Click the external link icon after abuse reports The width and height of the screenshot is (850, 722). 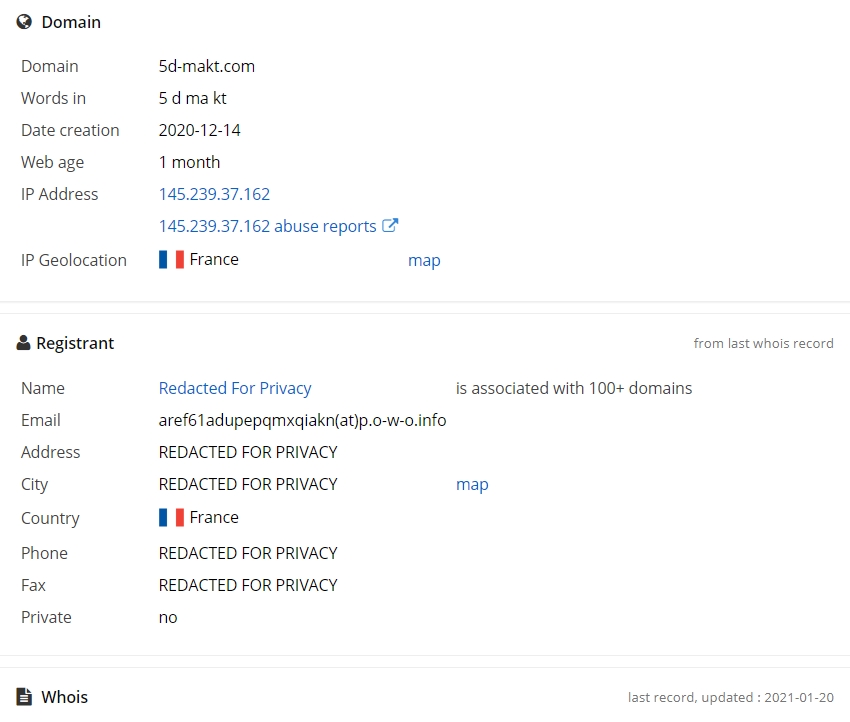[x=390, y=225]
